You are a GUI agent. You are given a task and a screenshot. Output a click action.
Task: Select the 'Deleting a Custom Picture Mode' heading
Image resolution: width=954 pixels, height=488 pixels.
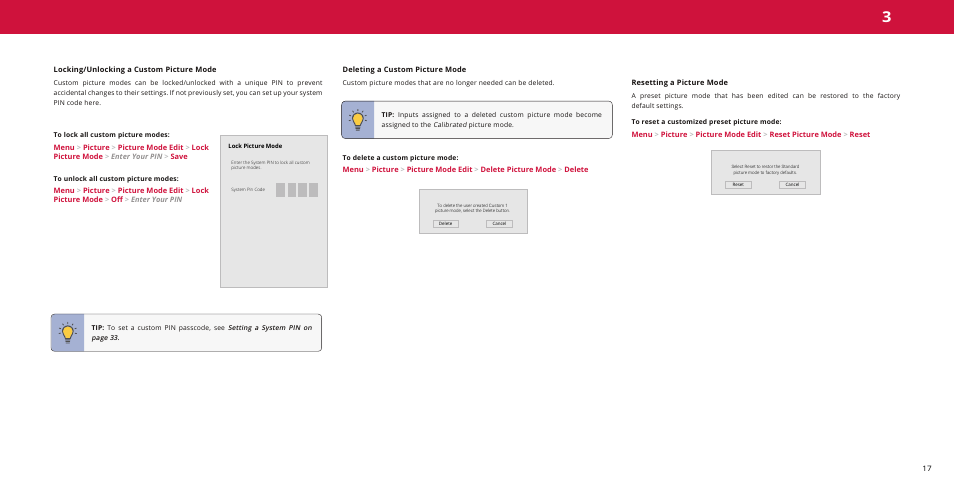point(404,70)
